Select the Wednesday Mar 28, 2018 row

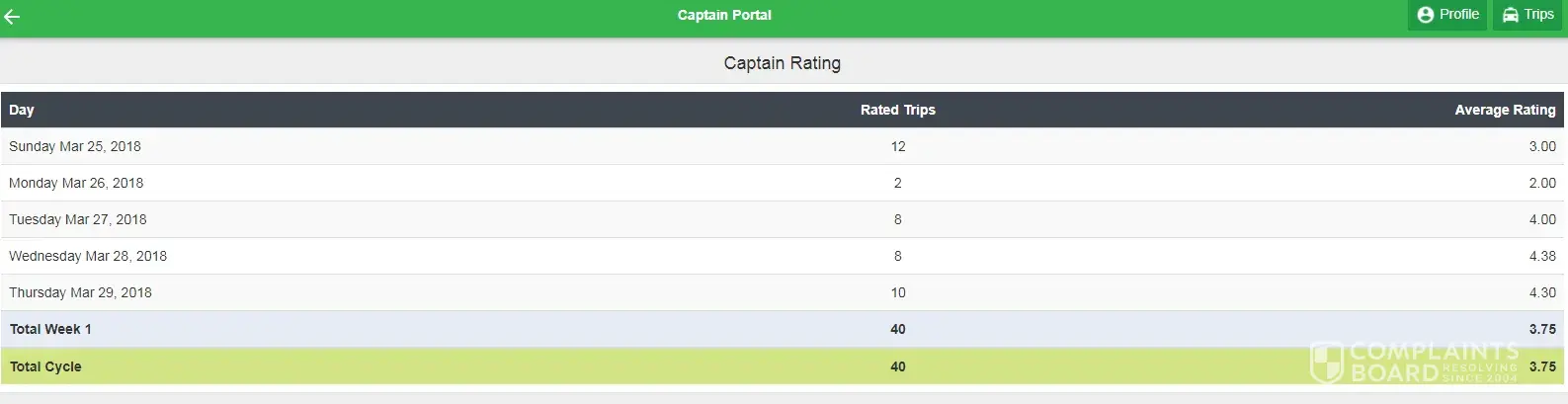pos(88,256)
